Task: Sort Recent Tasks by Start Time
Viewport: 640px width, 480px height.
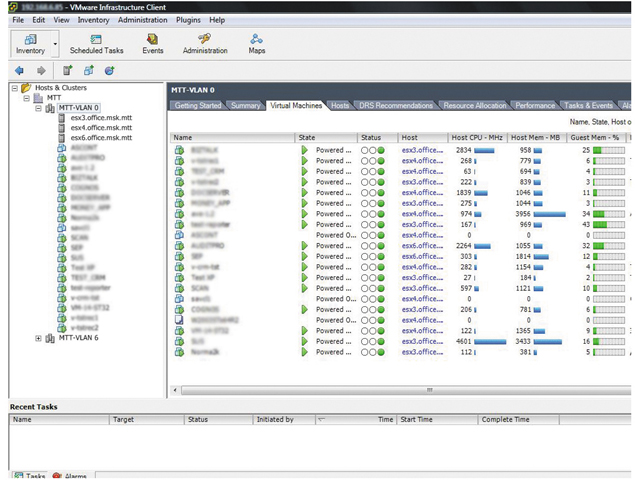Action: (x=437, y=420)
